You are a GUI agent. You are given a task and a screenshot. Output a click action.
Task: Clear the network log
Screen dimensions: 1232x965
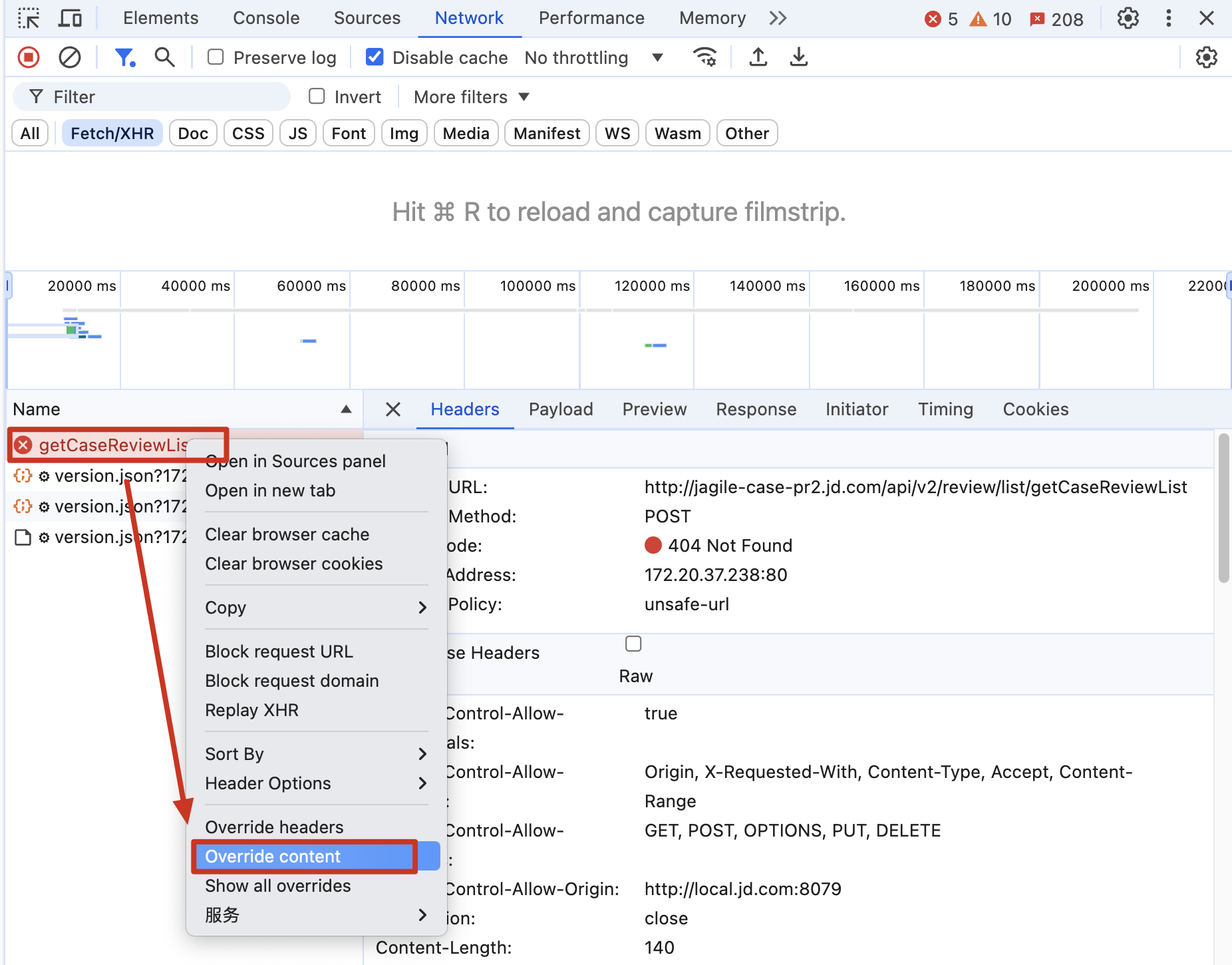[x=70, y=58]
